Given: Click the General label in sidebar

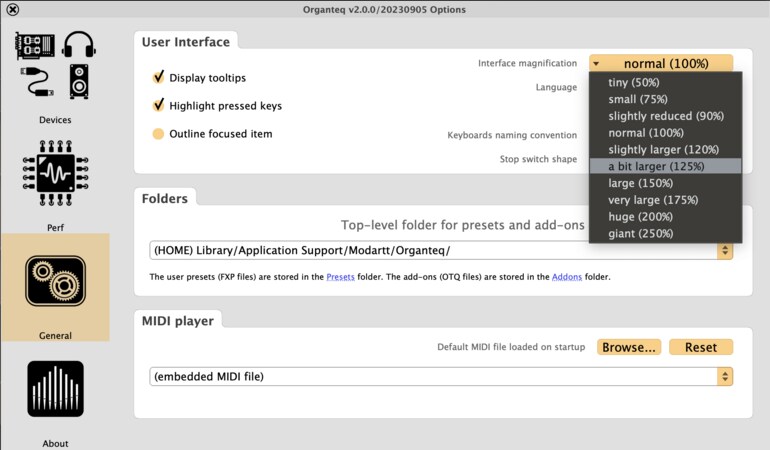Looking at the screenshot, I should [x=55, y=336].
